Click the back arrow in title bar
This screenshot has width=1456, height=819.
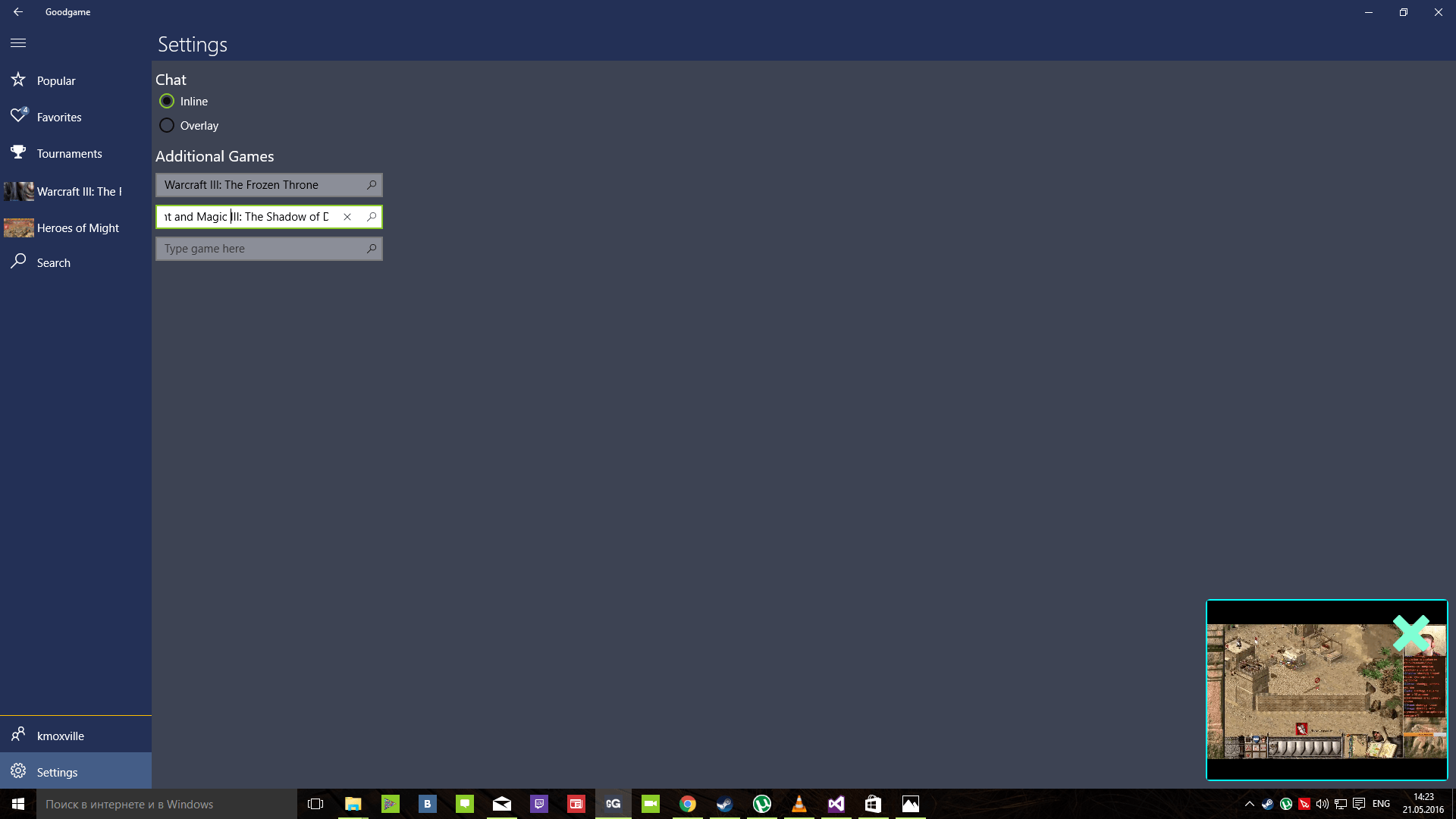[x=18, y=12]
